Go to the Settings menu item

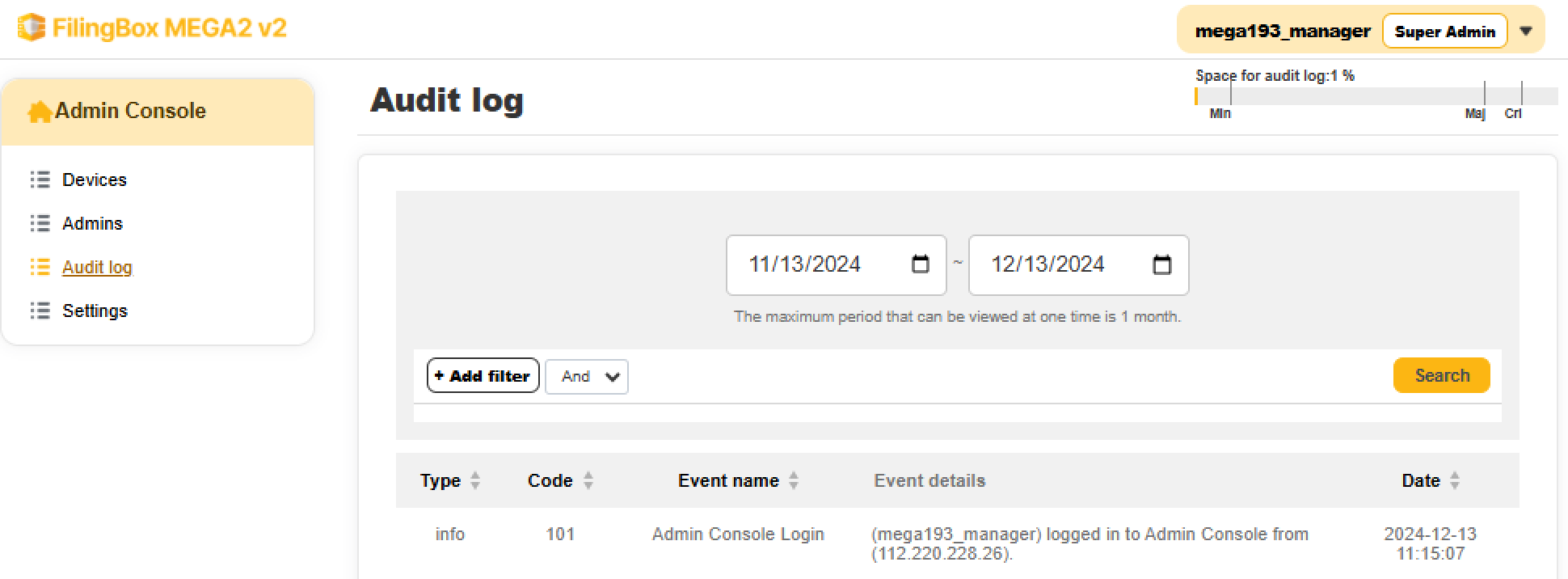click(x=95, y=311)
